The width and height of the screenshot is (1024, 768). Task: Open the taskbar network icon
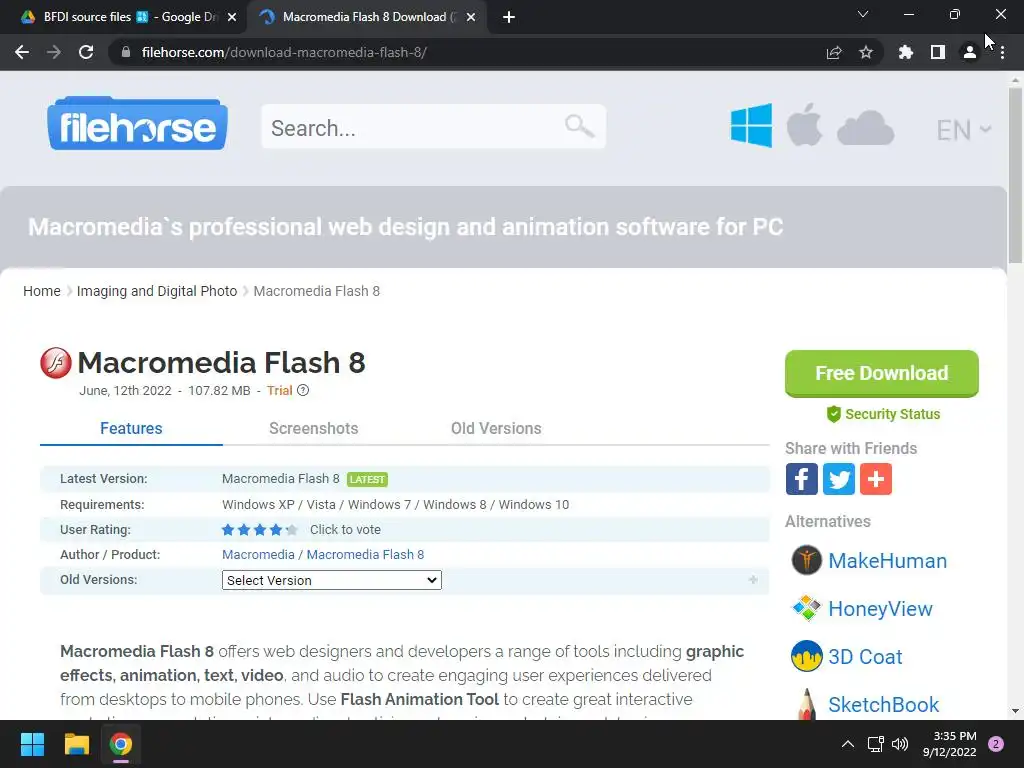pyautogui.click(x=875, y=744)
